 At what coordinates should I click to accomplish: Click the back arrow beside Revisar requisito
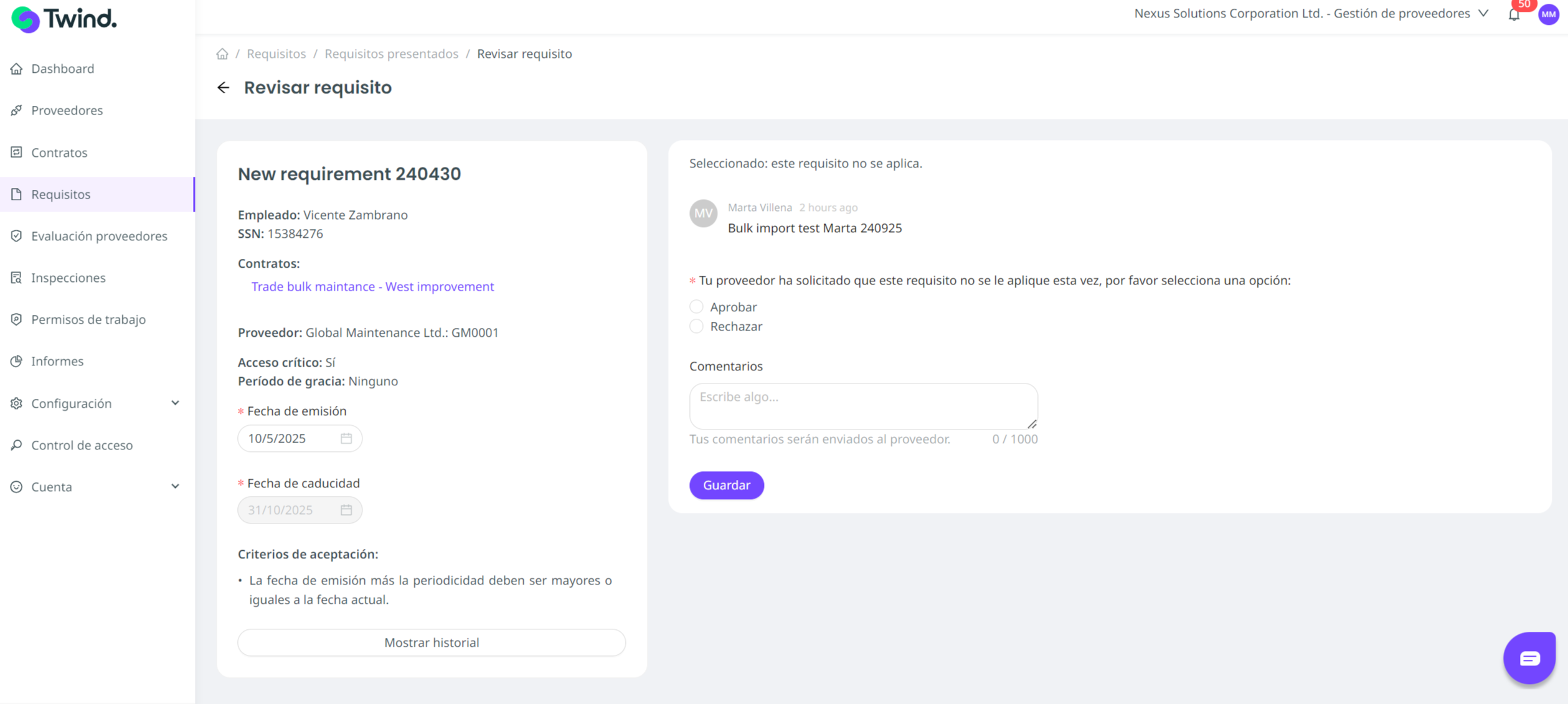(224, 88)
